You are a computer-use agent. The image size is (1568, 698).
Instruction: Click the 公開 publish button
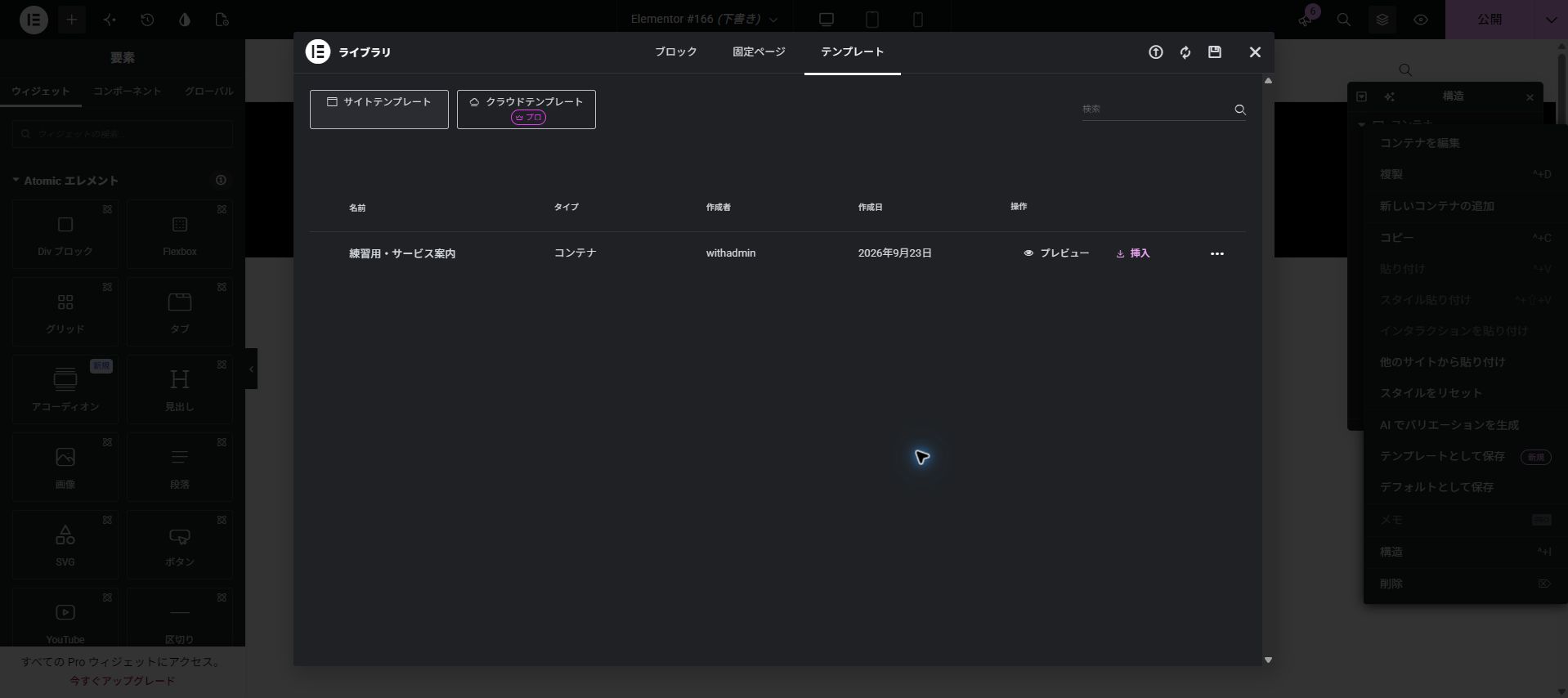(1490, 20)
